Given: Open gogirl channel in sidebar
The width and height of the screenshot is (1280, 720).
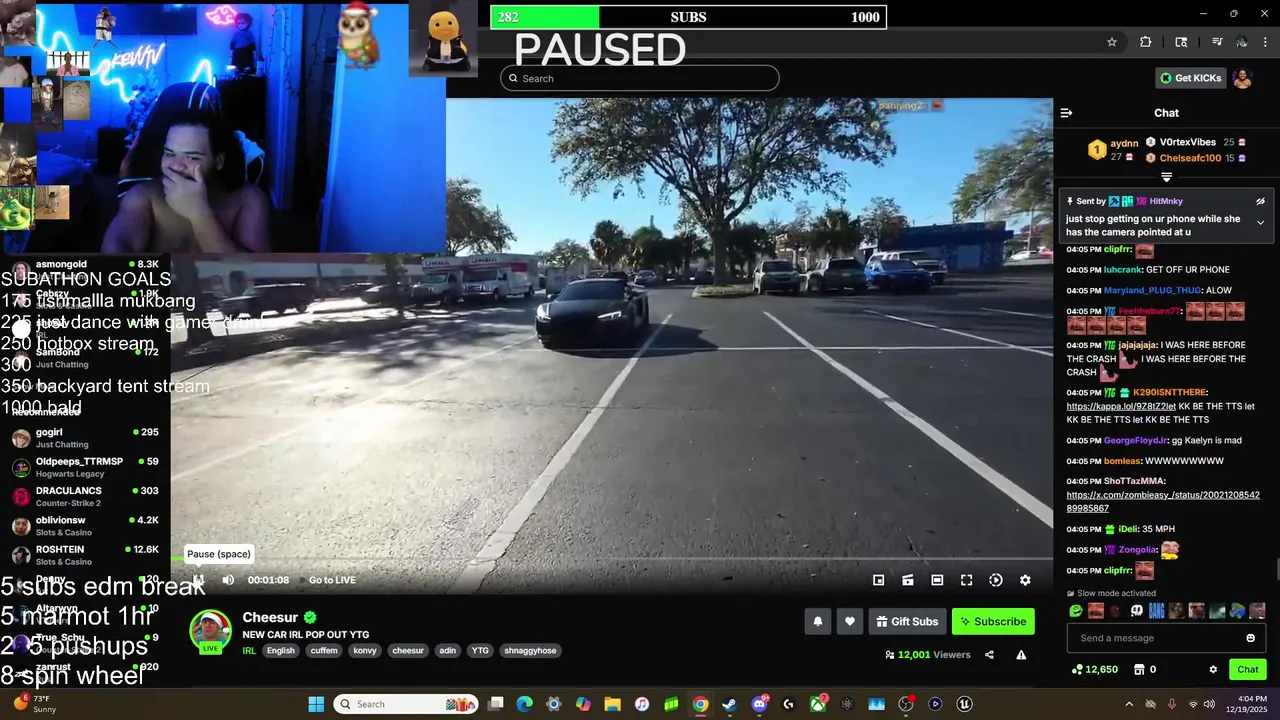Looking at the screenshot, I should pyautogui.click(x=88, y=438).
